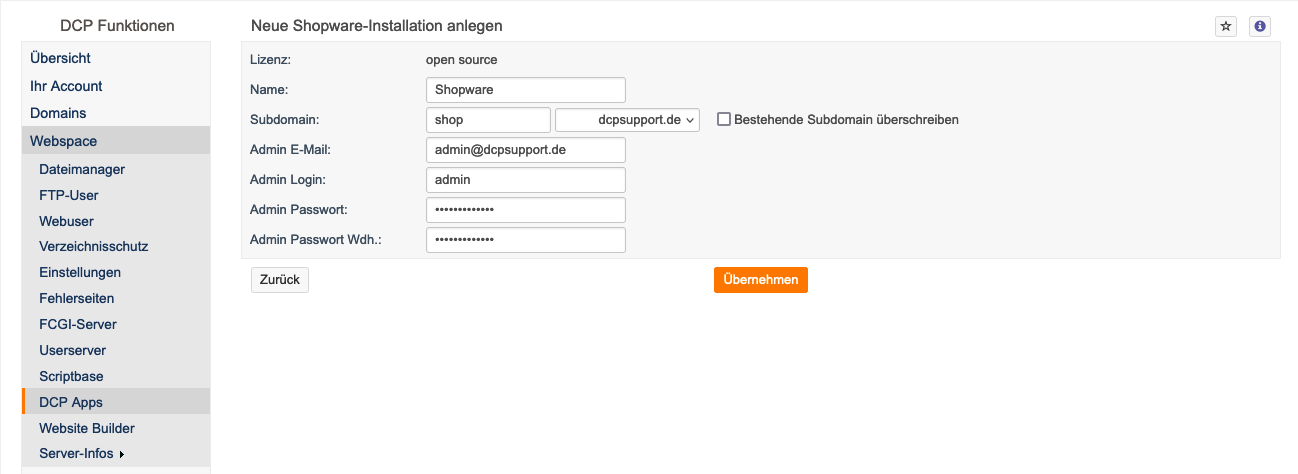Viewport: 1298px width, 474px height.
Task: Open the dcpsupport.de domain dropdown
Action: click(628, 120)
